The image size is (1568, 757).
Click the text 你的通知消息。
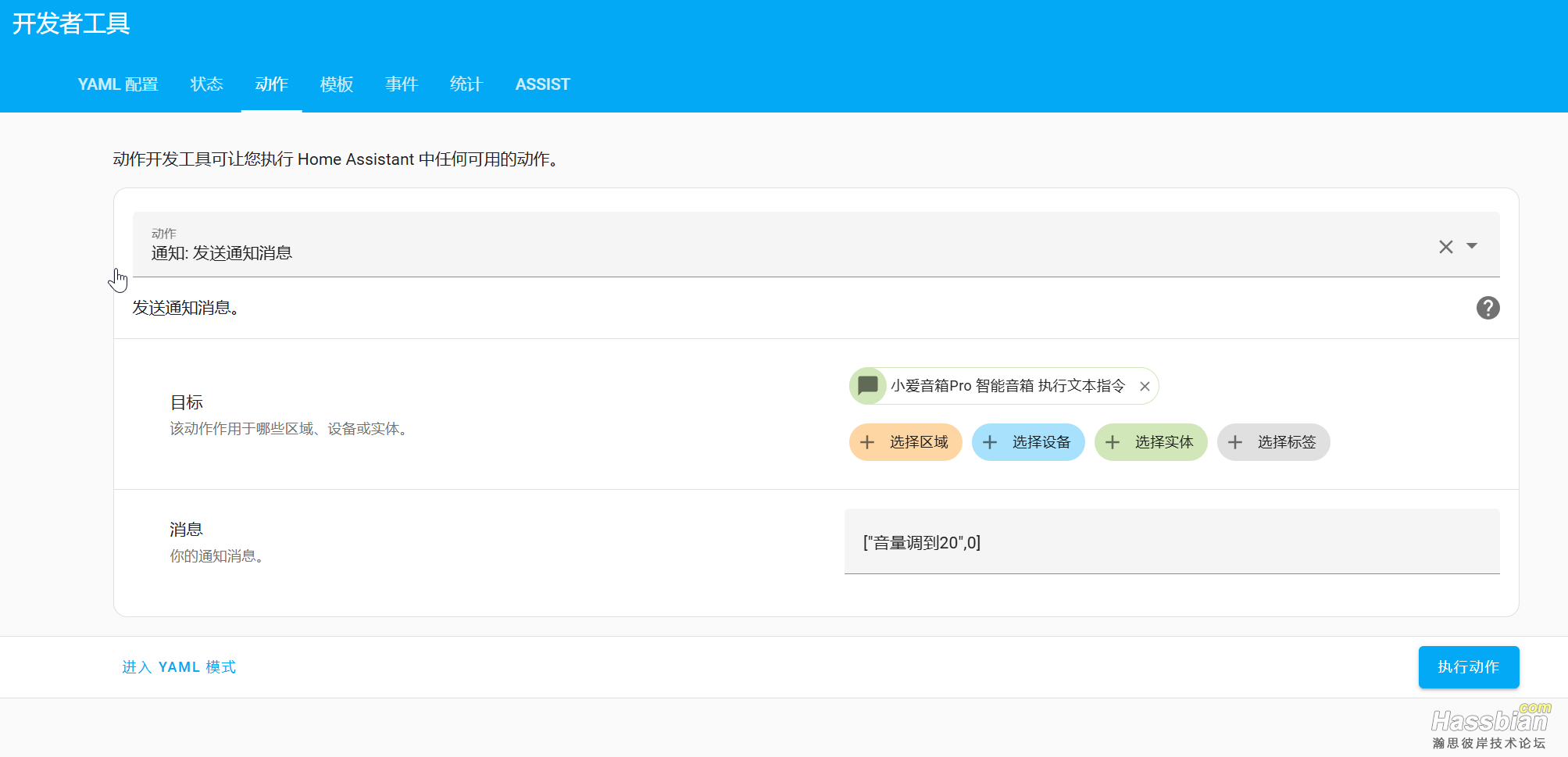click(x=218, y=556)
